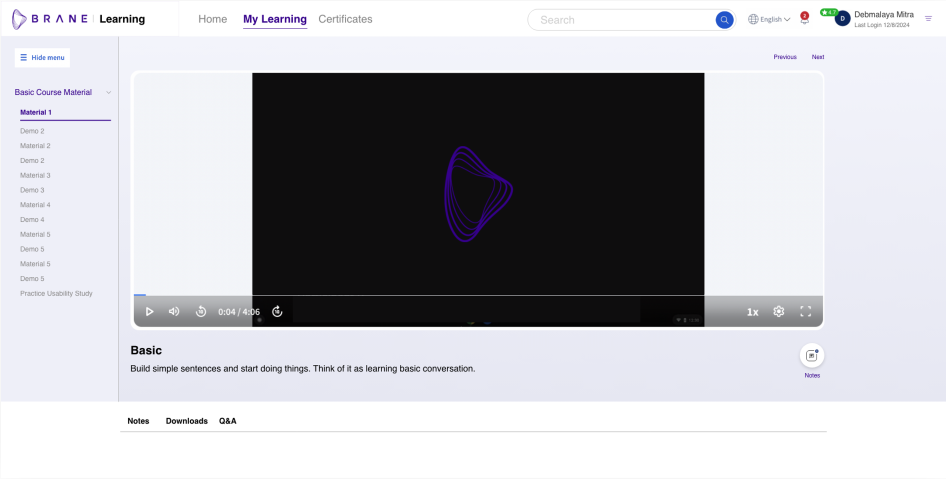Screen dimensions: 946x479
Task: Open video settings gear
Action: click(779, 311)
